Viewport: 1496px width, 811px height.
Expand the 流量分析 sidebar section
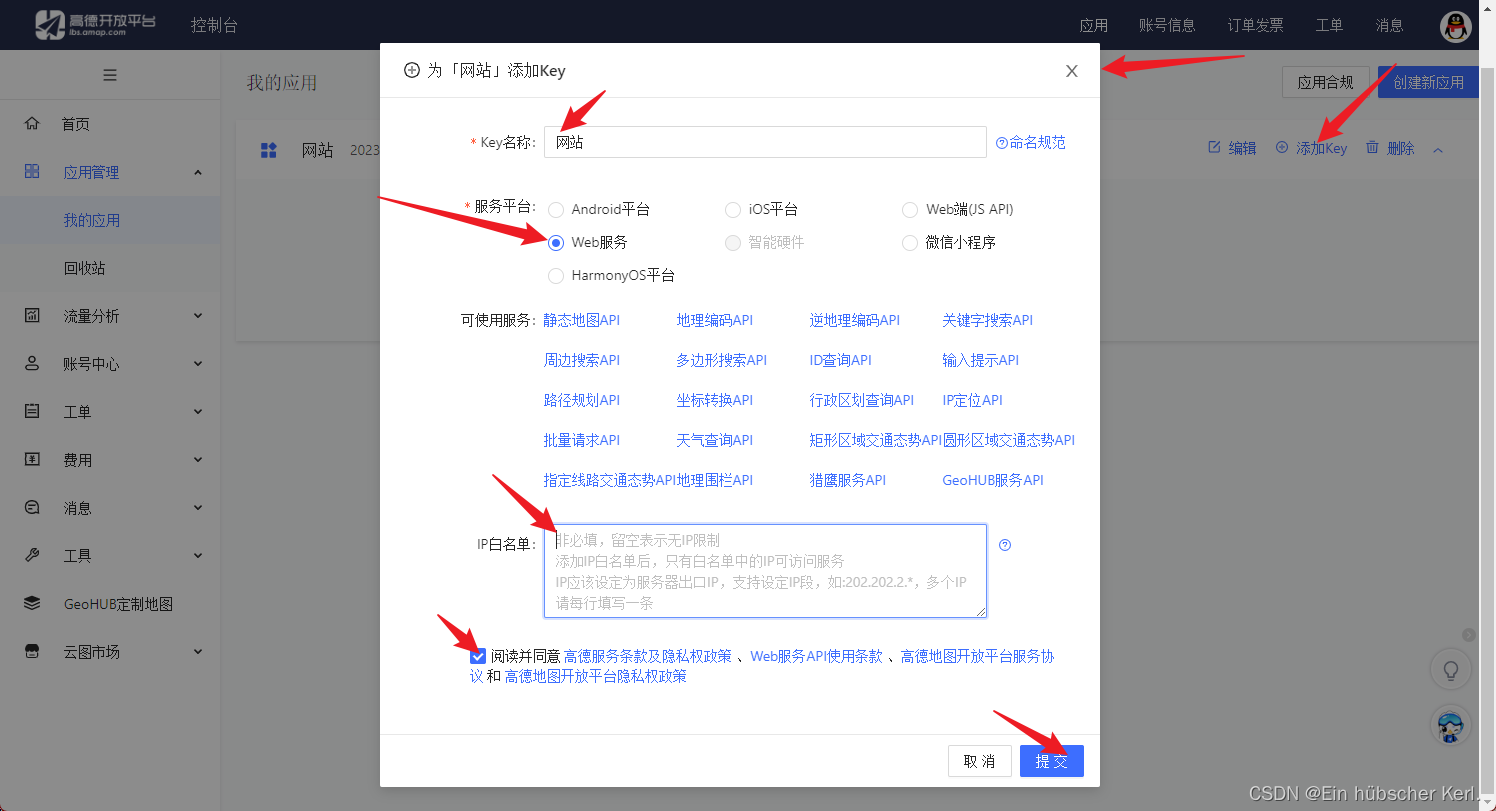(x=198, y=316)
